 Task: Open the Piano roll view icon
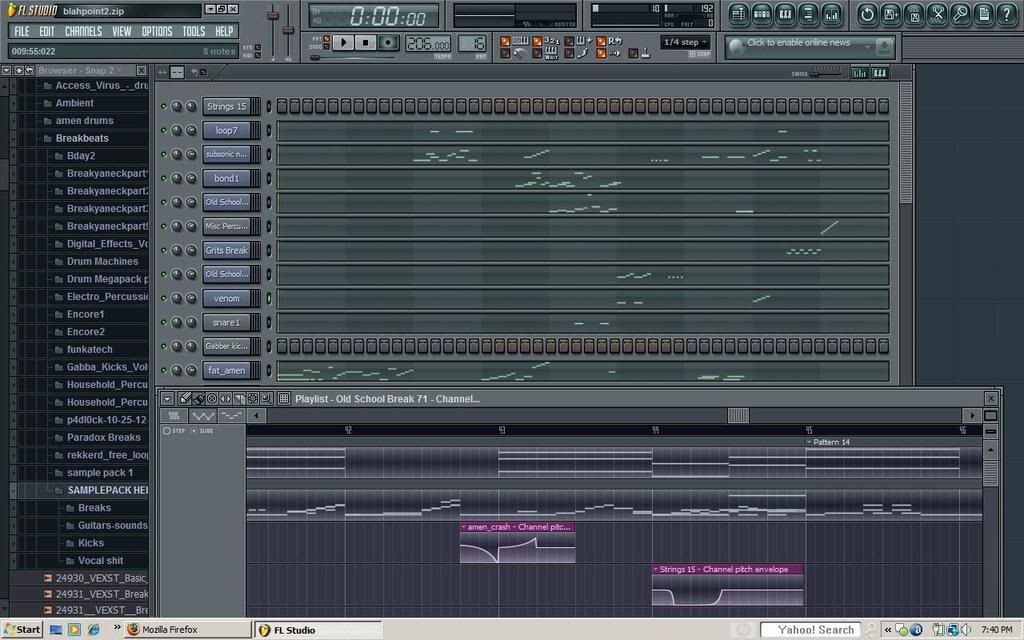click(x=785, y=14)
